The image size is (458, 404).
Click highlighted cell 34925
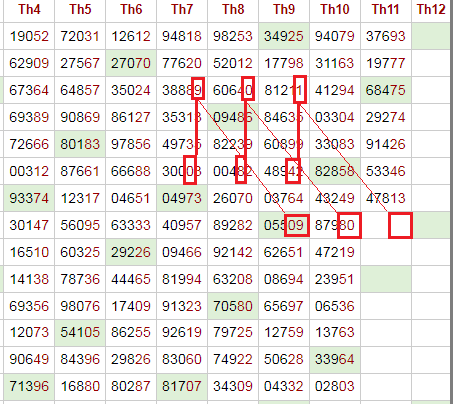point(284,36)
